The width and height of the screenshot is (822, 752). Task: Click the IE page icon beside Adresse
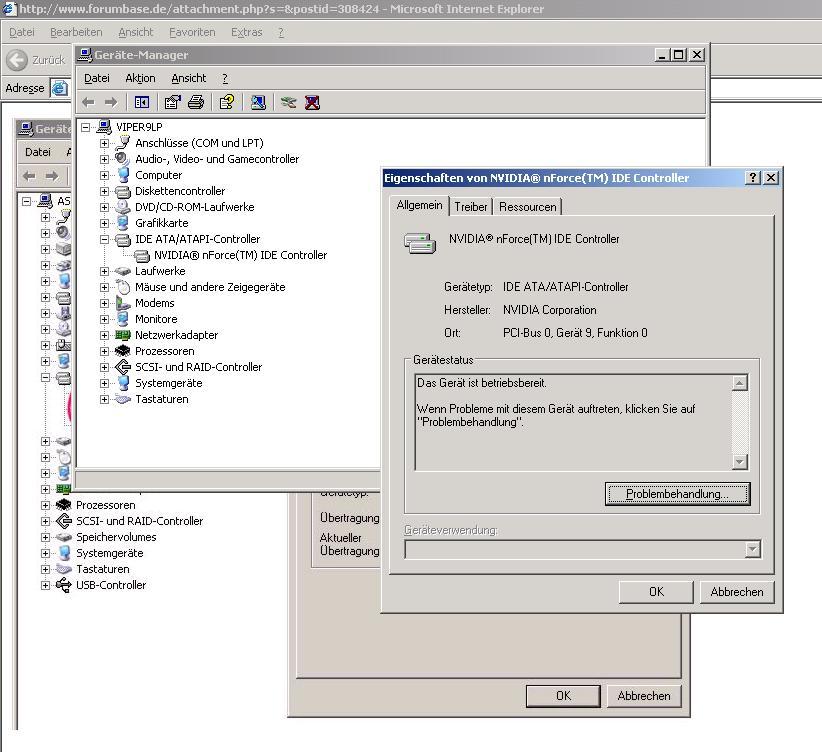pyautogui.click(x=59, y=88)
